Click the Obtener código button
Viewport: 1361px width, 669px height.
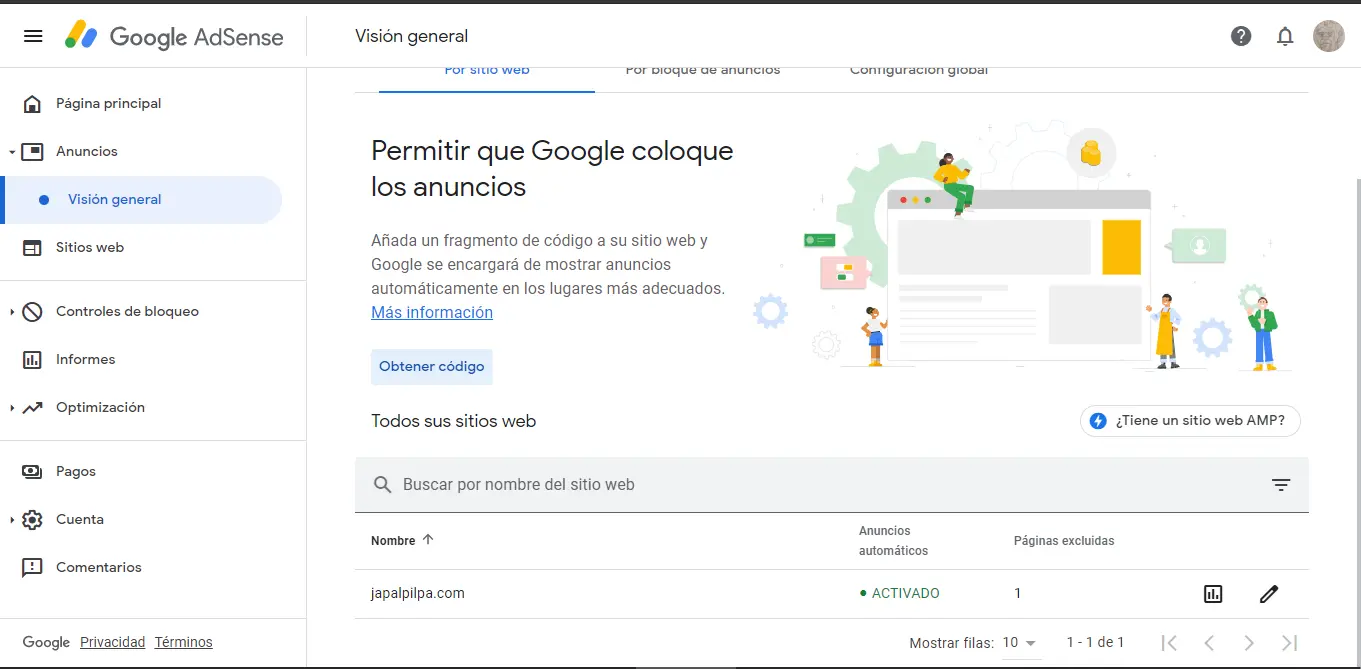pyautogui.click(x=432, y=367)
